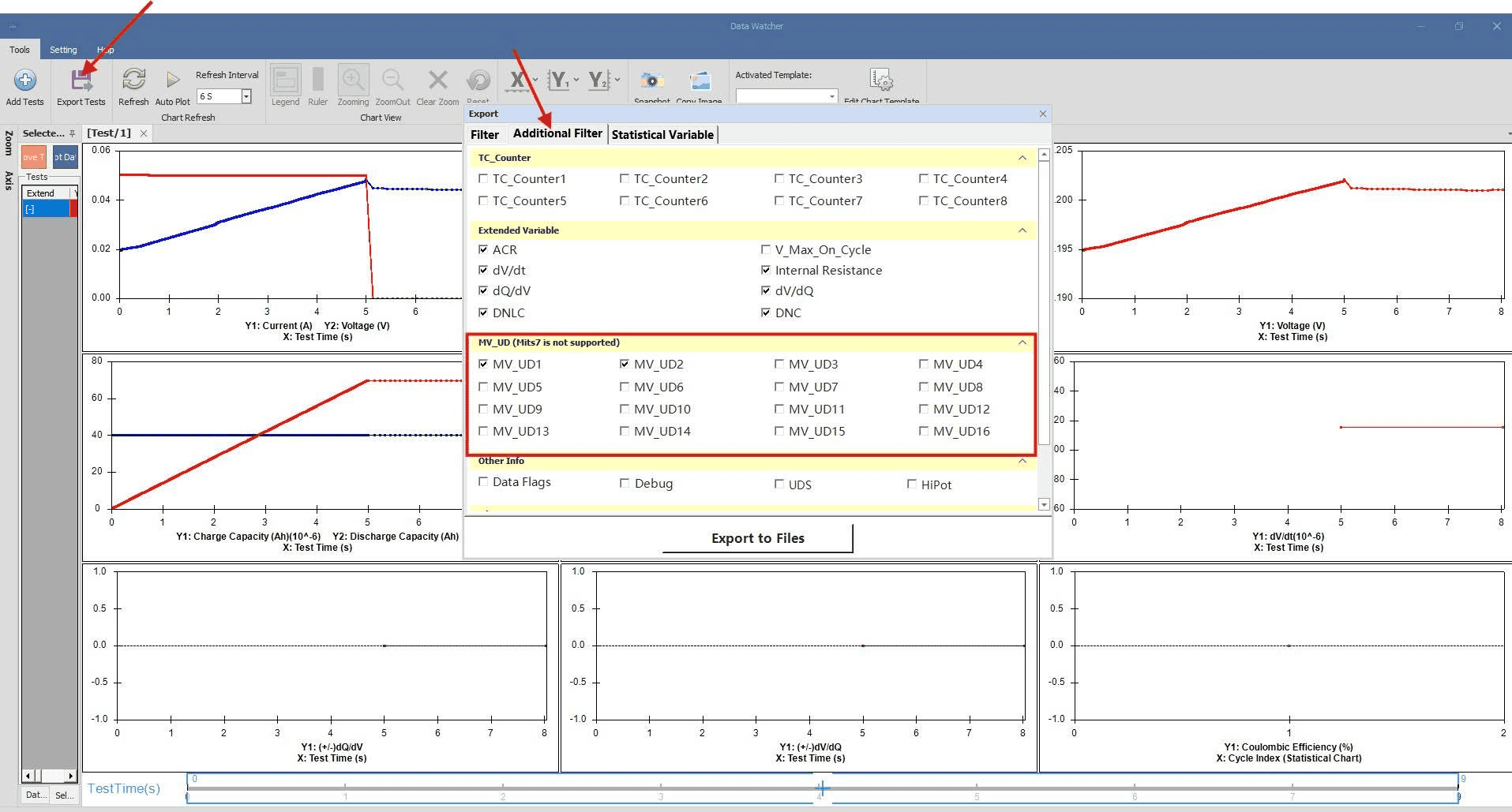The image size is (1512, 812).
Task: Click the Refresh chart icon
Action: [133, 80]
